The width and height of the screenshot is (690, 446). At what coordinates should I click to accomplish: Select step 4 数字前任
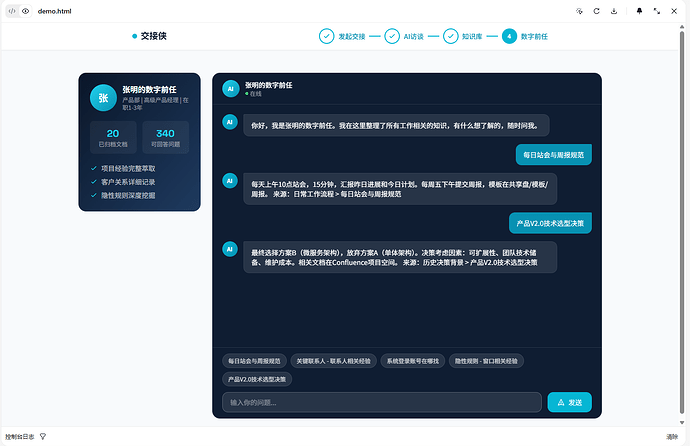coord(525,36)
